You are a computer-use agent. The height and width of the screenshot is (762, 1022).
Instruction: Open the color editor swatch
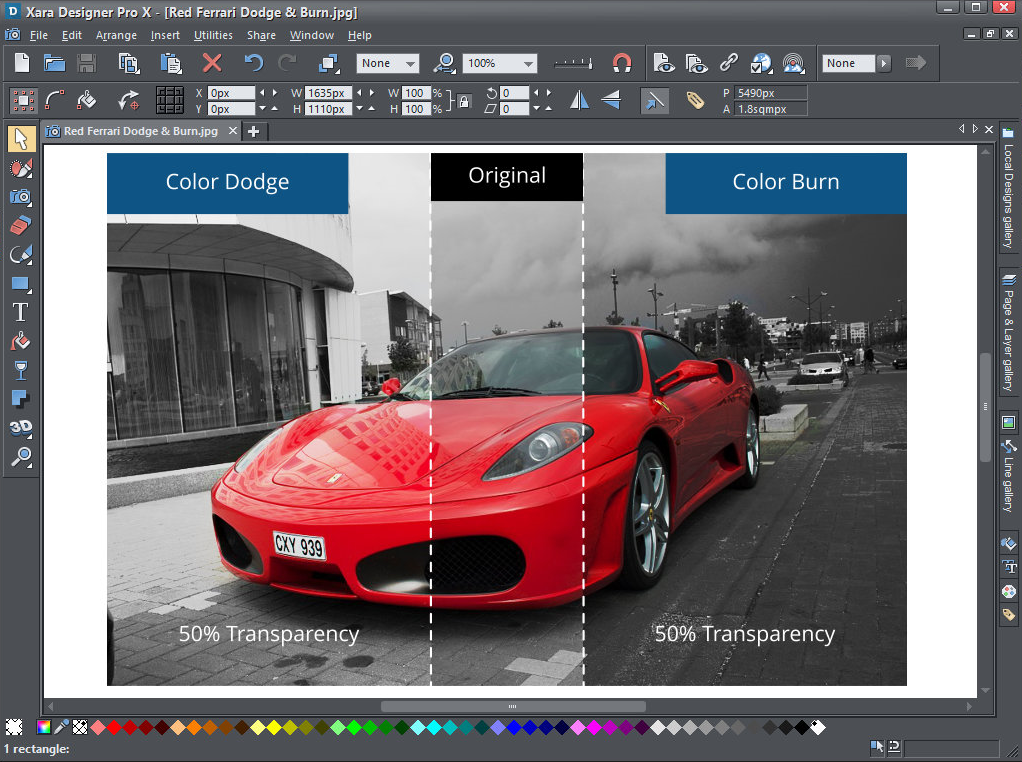pyautogui.click(x=44, y=727)
